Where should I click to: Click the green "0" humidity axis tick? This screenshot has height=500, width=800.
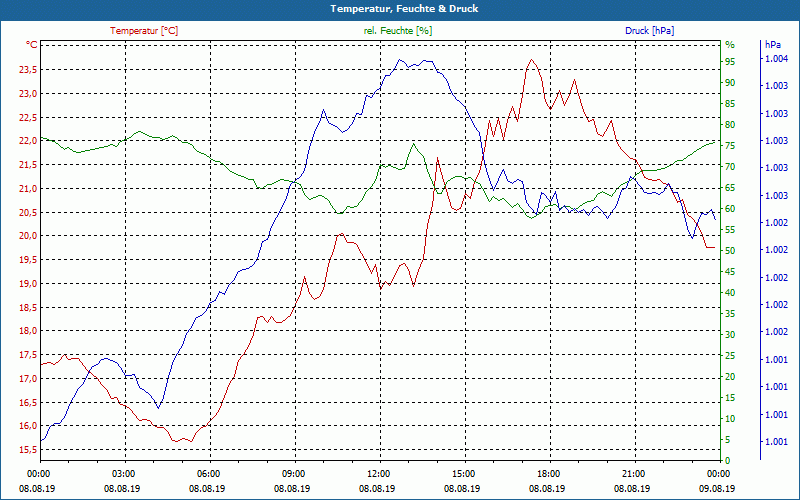tap(728, 461)
